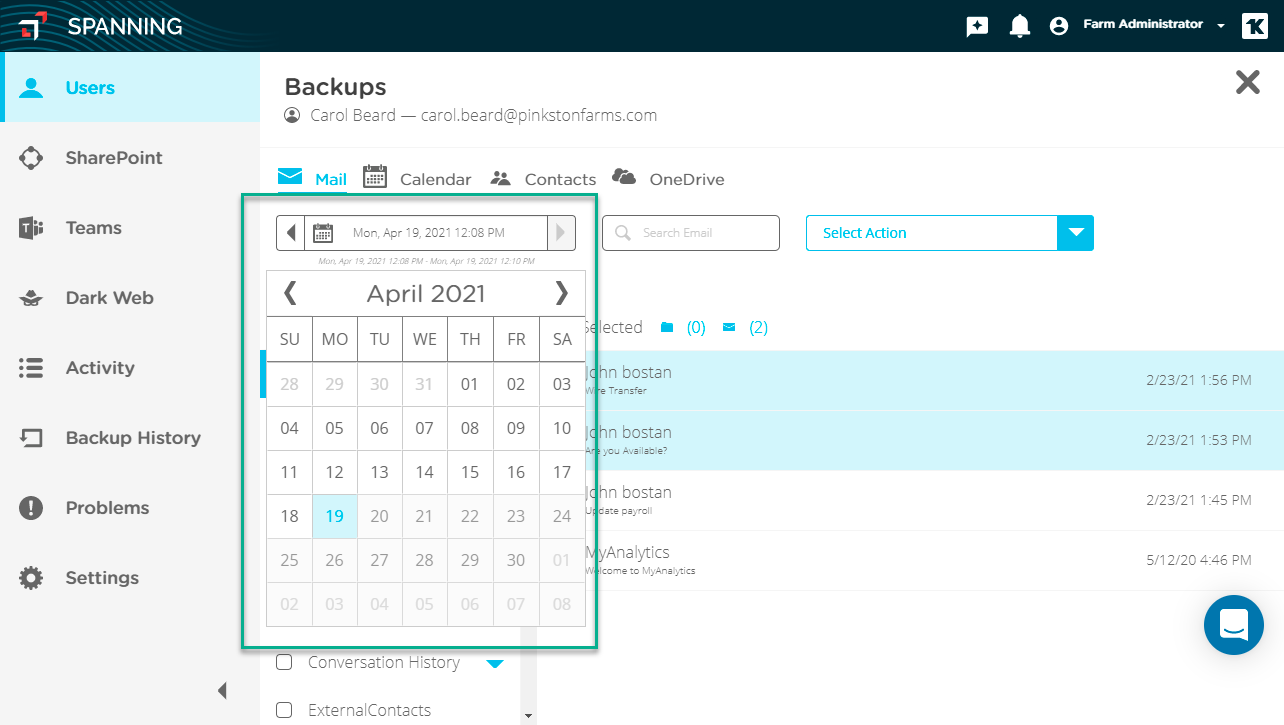Select April 01 in the calendar
Image resolution: width=1284 pixels, height=725 pixels.
(470, 384)
